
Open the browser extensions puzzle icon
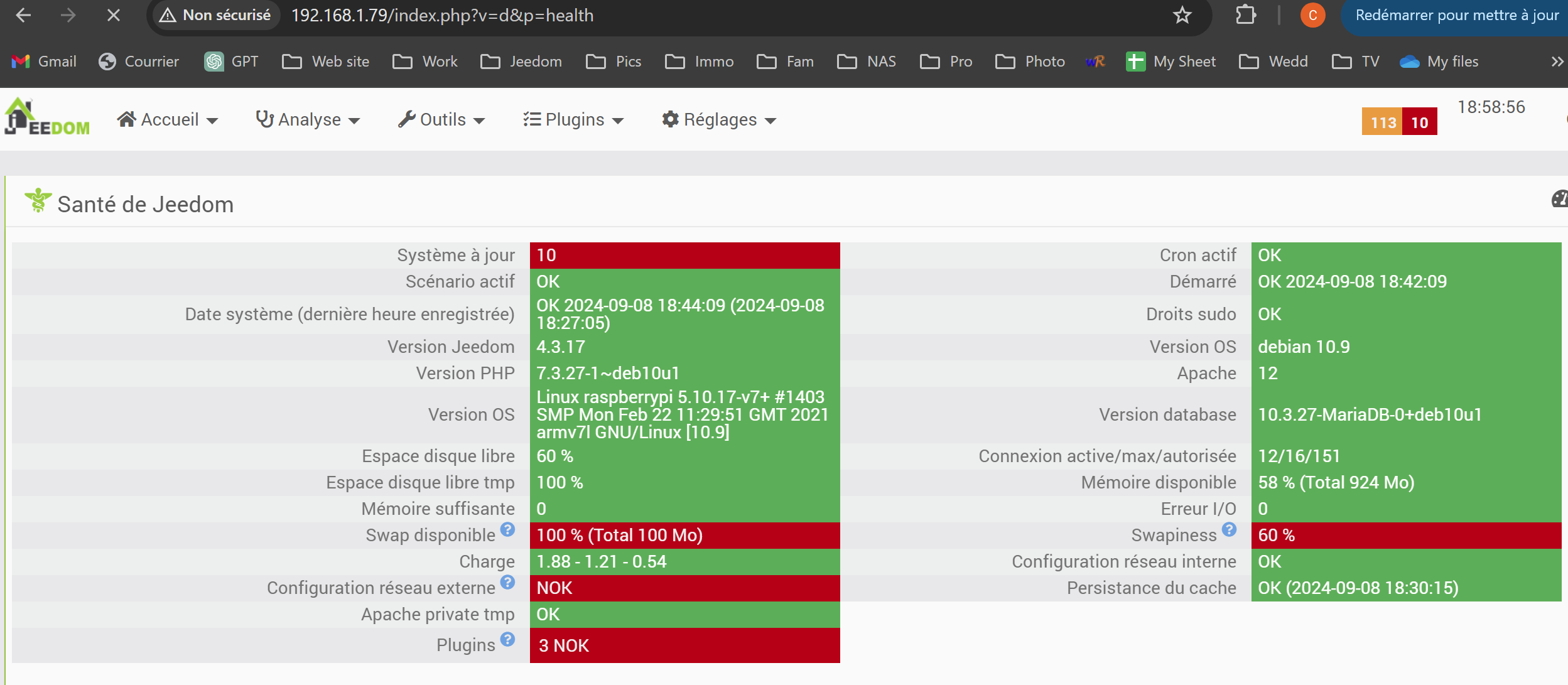tap(1245, 15)
